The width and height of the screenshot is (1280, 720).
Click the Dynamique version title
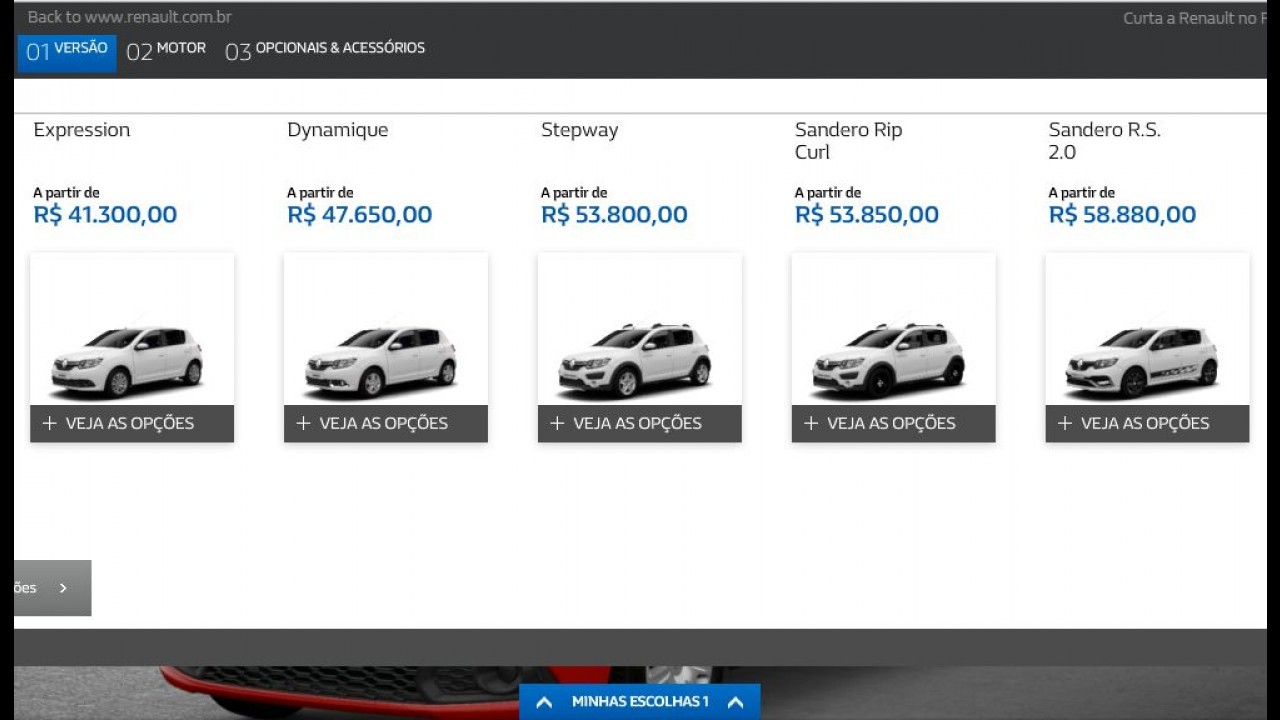pyautogui.click(x=338, y=130)
